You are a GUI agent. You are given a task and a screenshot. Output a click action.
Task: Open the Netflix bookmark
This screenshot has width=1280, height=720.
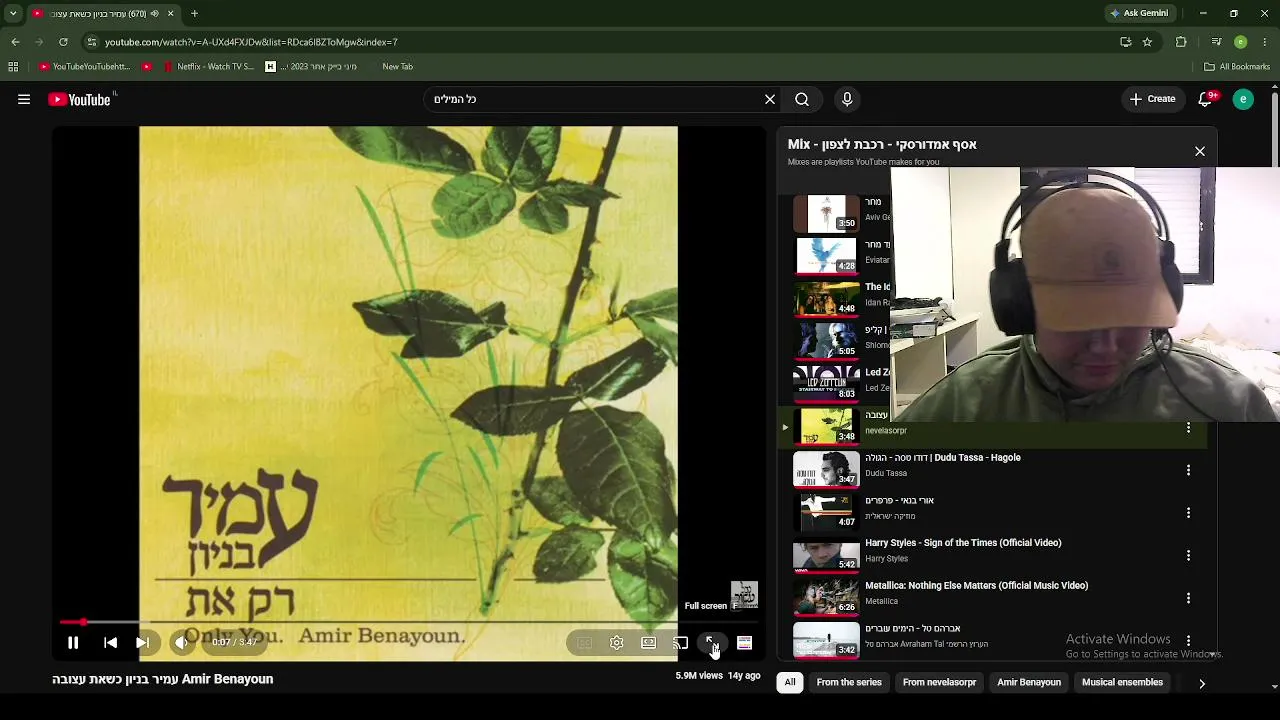[208, 67]
